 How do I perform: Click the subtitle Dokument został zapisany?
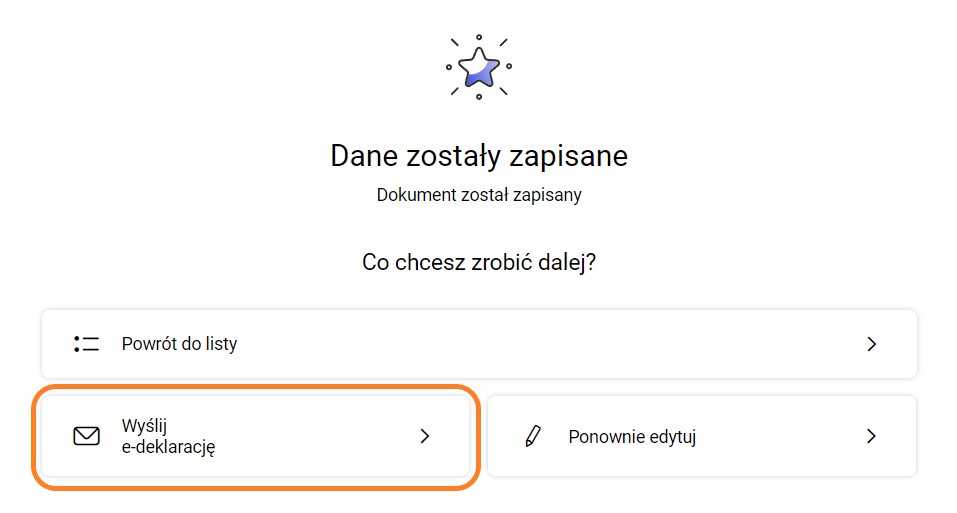[478, 195]
